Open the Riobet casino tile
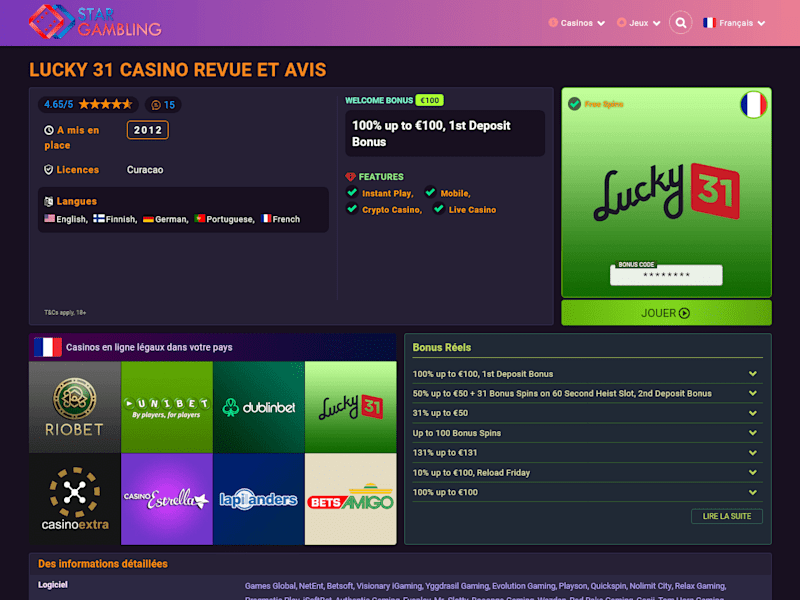This screenshot has width=800, height=600. 75,407
